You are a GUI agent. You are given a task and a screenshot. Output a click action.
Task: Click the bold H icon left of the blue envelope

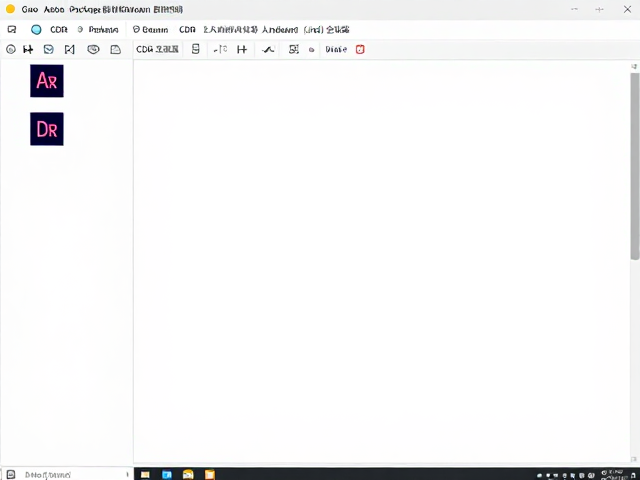tap(28, 49)
